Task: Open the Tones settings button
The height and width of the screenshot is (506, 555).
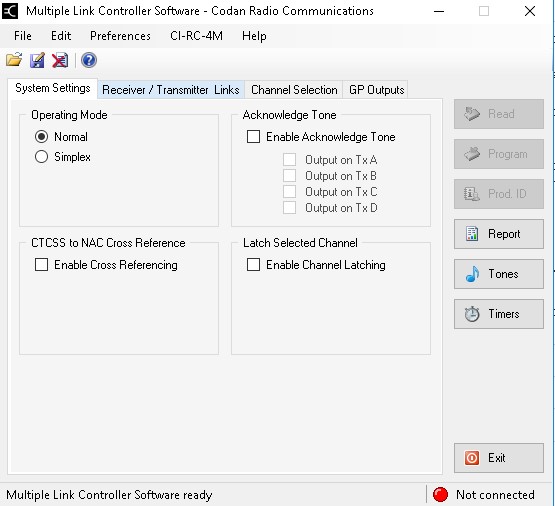Action: 499,274
